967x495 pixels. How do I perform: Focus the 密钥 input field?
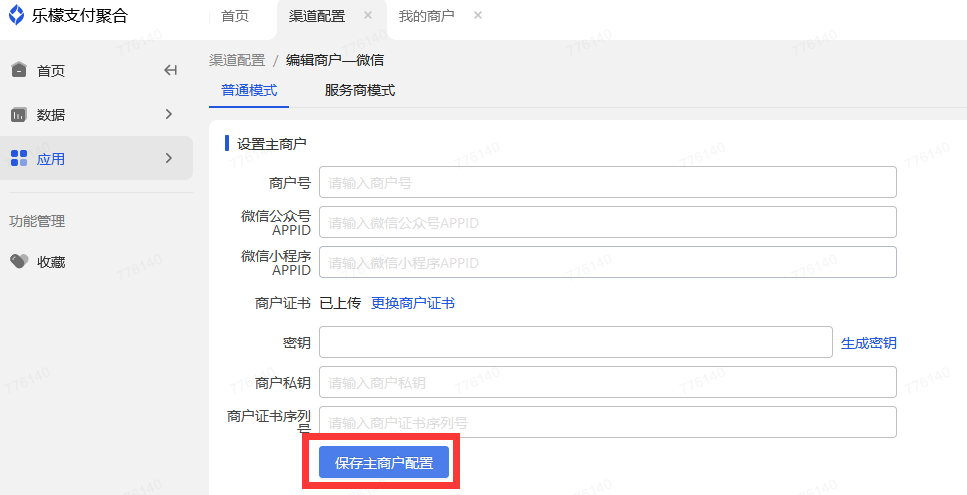pos(576,342)
